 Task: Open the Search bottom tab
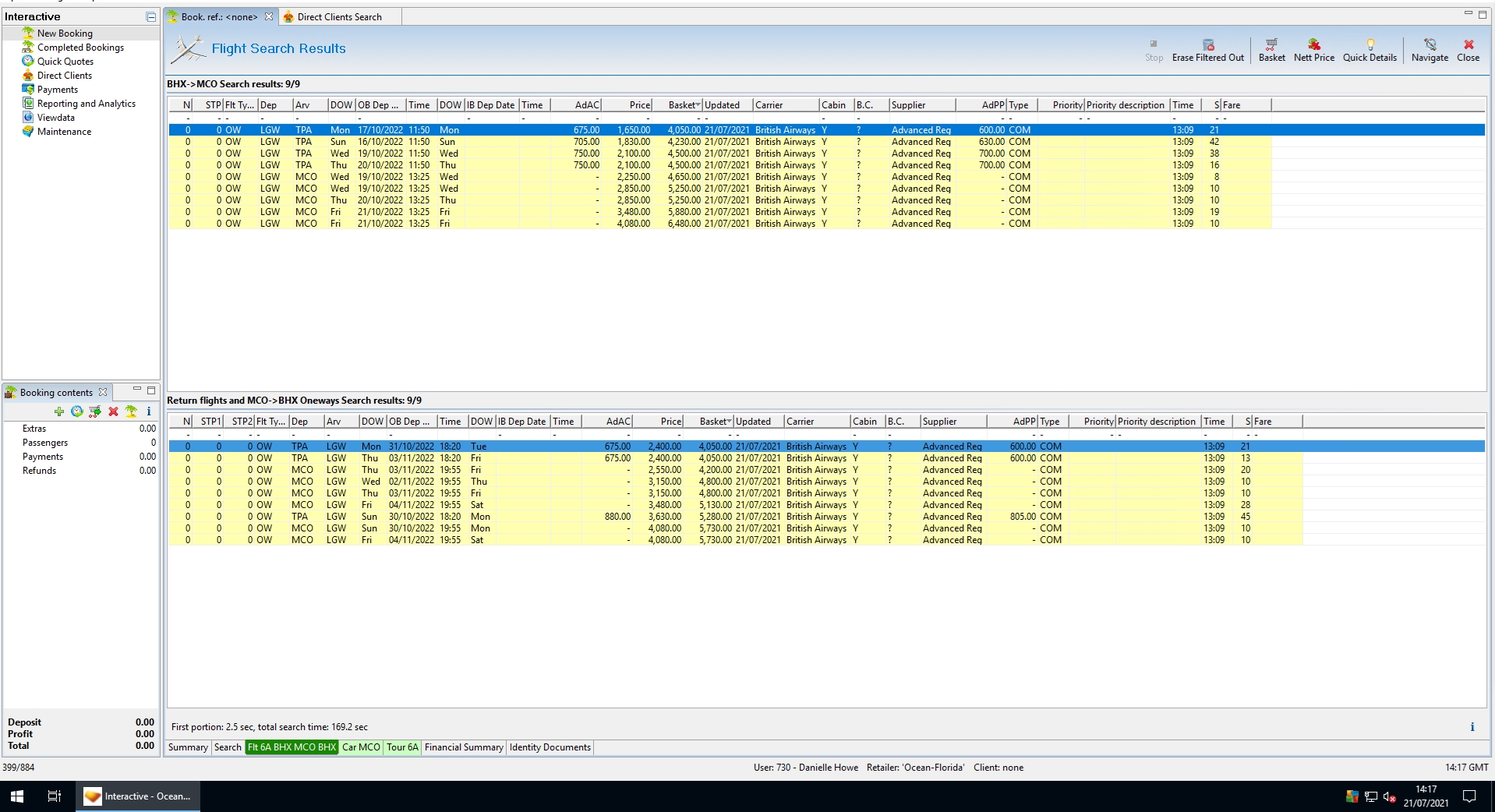(x=228, y=747)
